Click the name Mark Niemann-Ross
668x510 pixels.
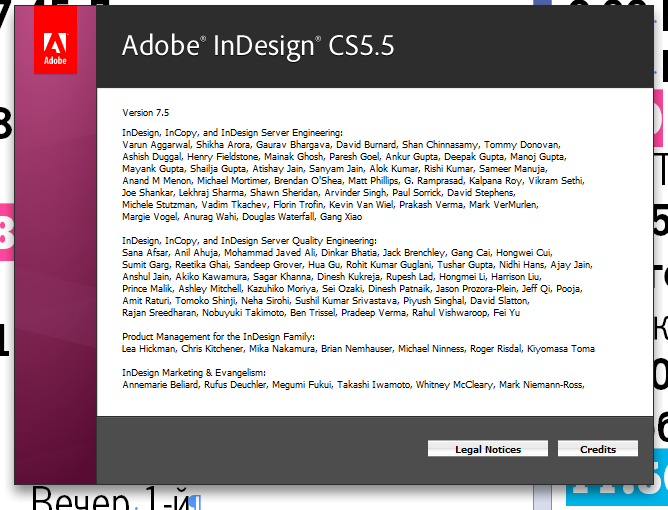pos(540,385)
